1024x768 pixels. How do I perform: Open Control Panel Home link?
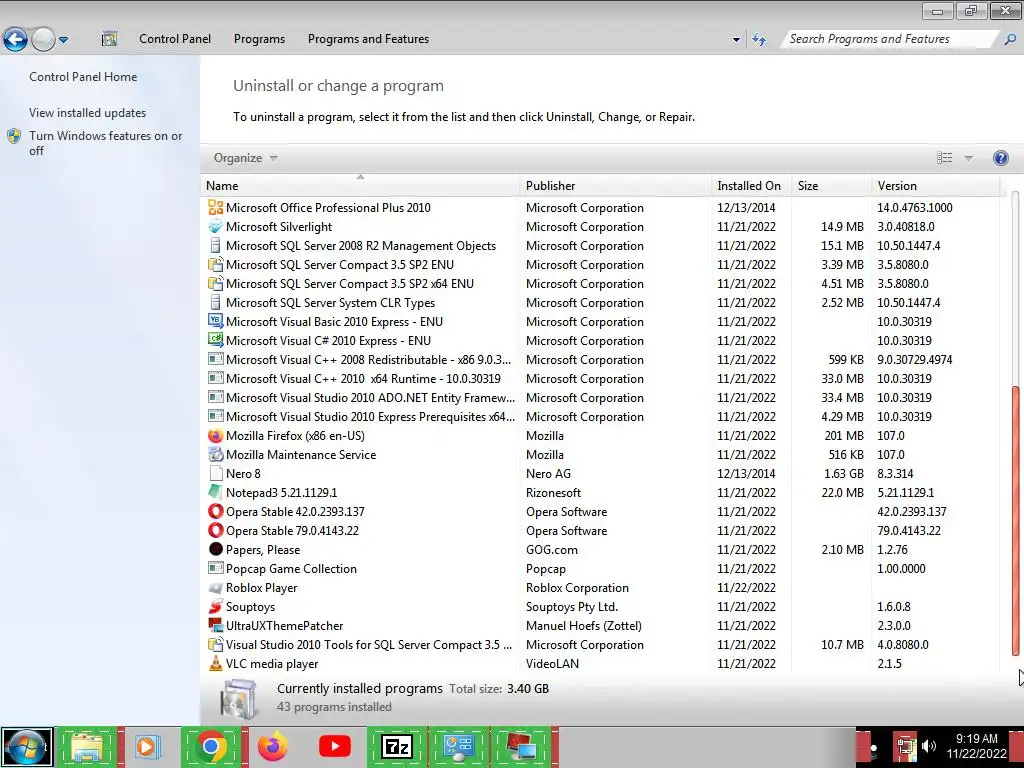83,77
